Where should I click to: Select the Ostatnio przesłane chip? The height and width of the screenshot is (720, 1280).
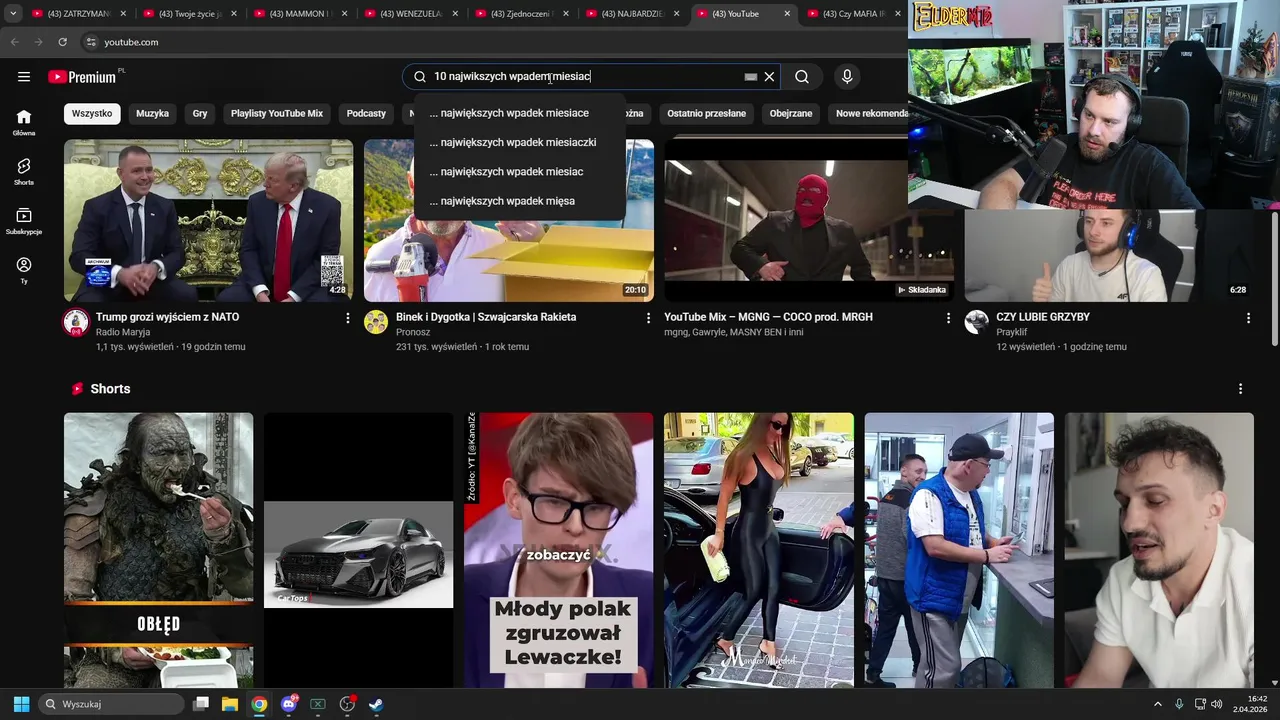[707, 114]
